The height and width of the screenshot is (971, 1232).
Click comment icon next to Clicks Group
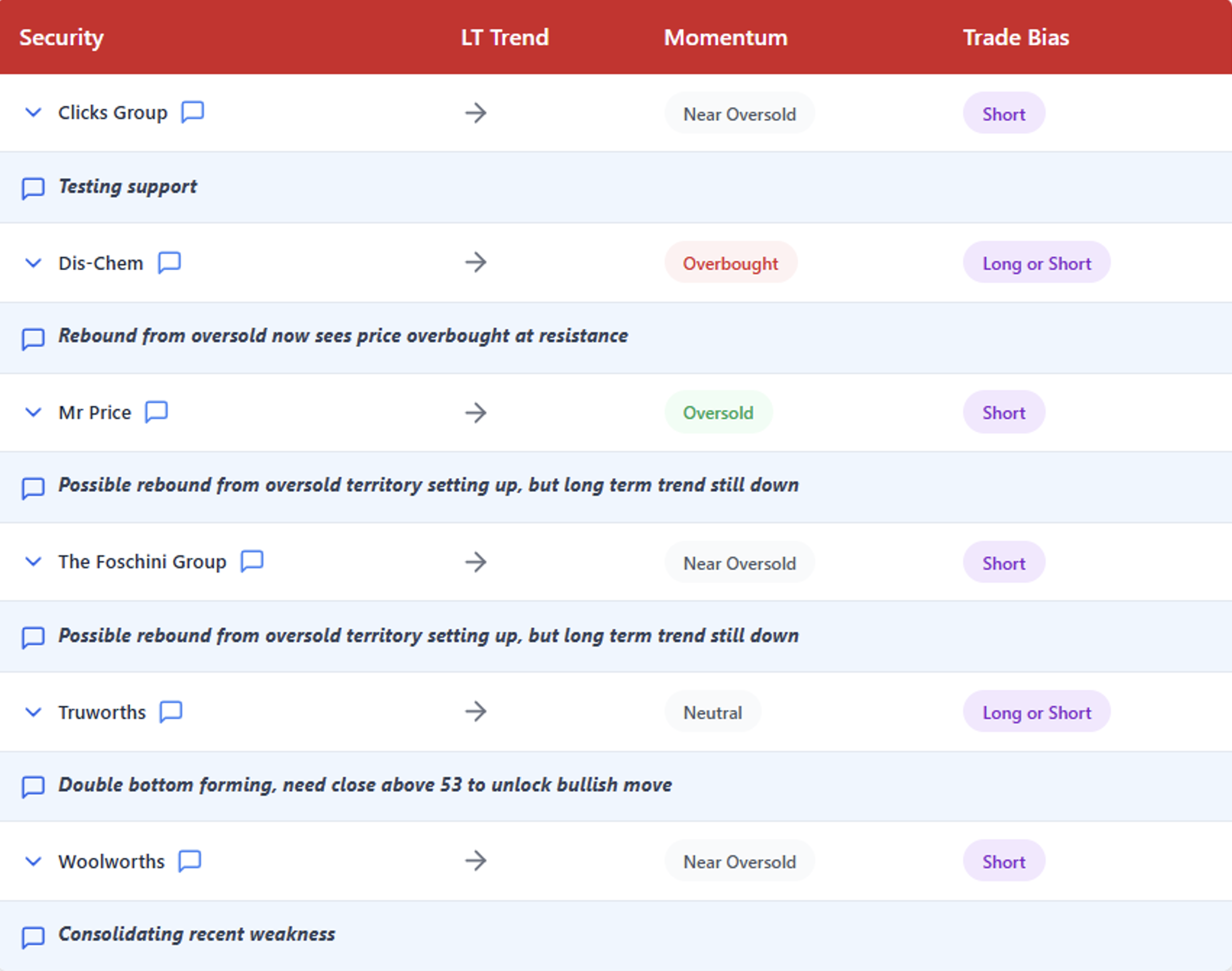coord(192,111)
